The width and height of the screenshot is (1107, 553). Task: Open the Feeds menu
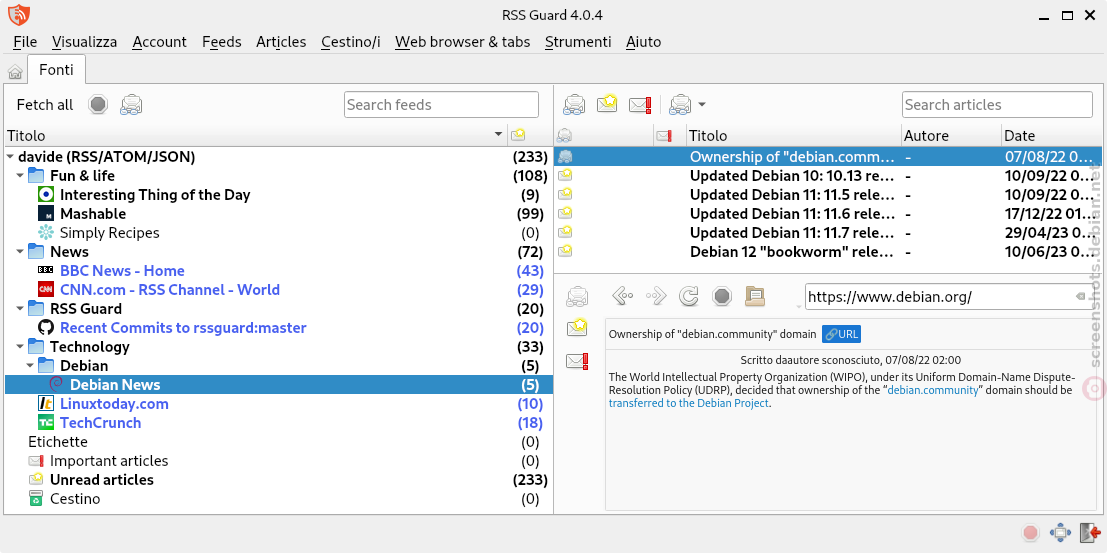pyautogui.click(x=222, y=42)
